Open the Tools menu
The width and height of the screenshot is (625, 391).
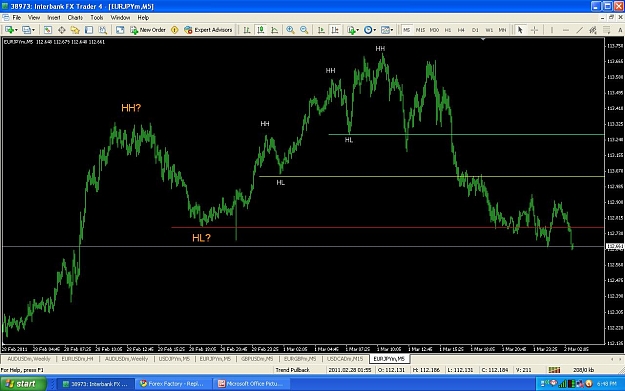97,18
